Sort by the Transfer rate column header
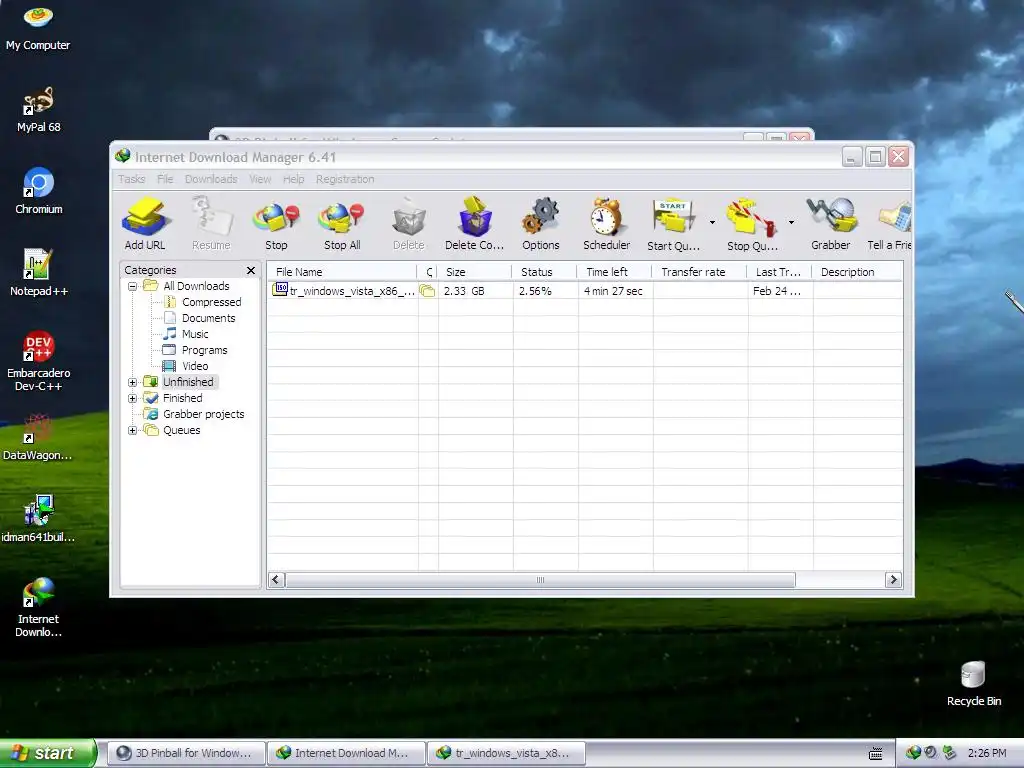Screen dimensions: 1024x768 [x=699, y=272]
